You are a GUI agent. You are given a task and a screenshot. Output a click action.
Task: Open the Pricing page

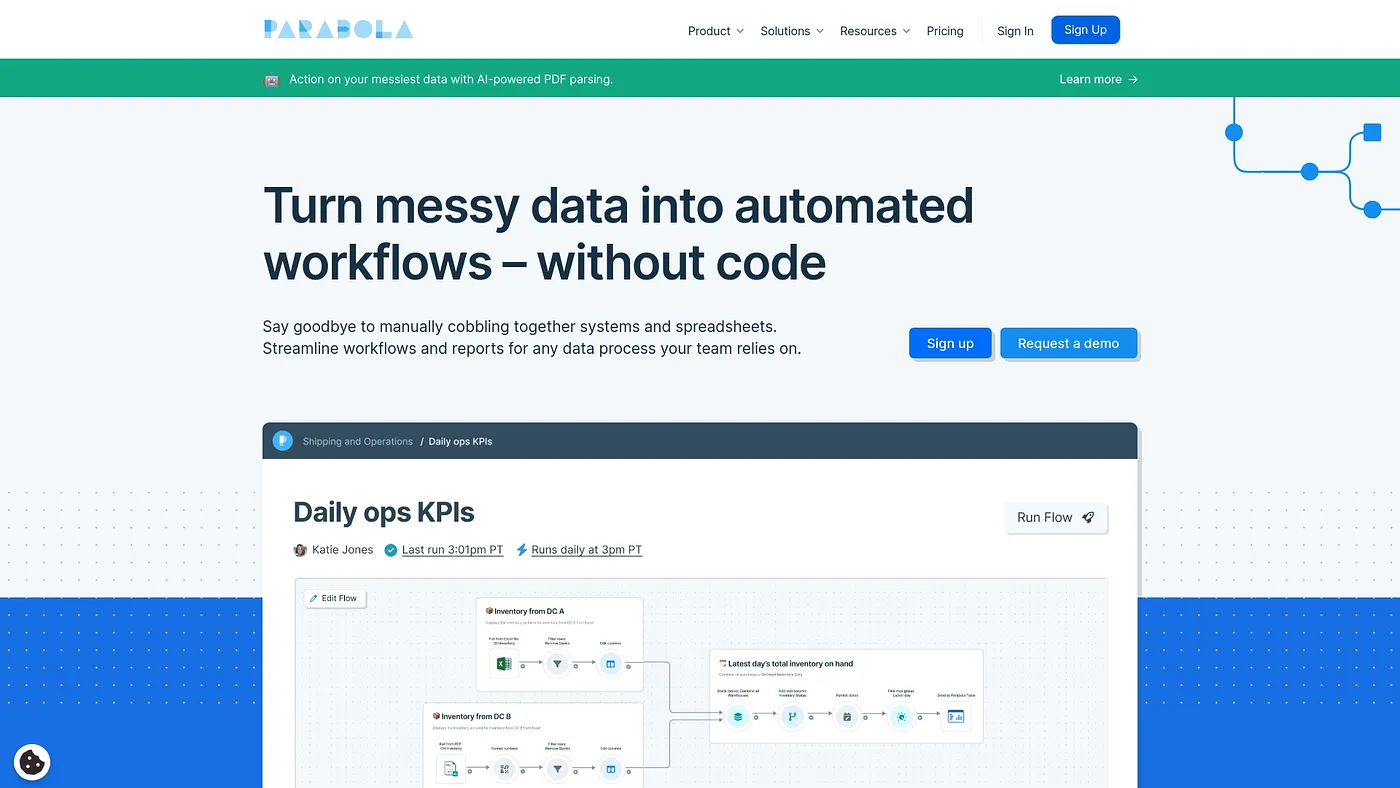point(945,31)
